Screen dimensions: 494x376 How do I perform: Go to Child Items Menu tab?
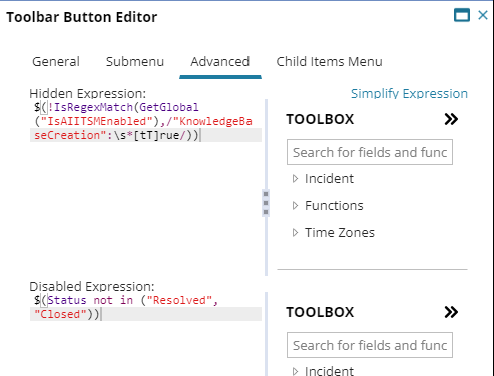pyautogui.click(x=329, y=62)
